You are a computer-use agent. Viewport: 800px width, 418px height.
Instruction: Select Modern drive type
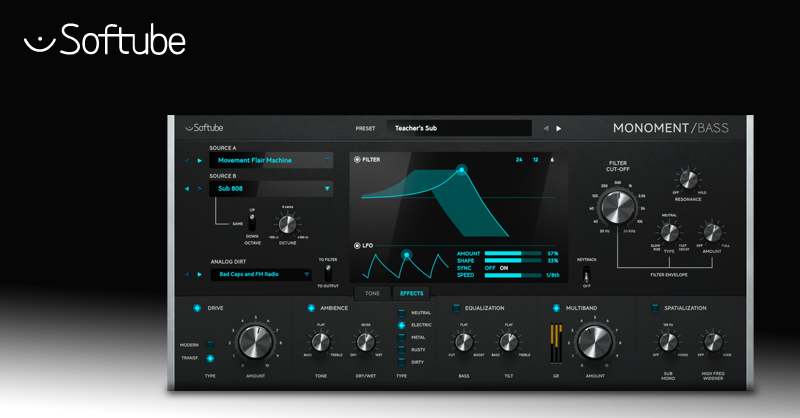tap(210, 346)
